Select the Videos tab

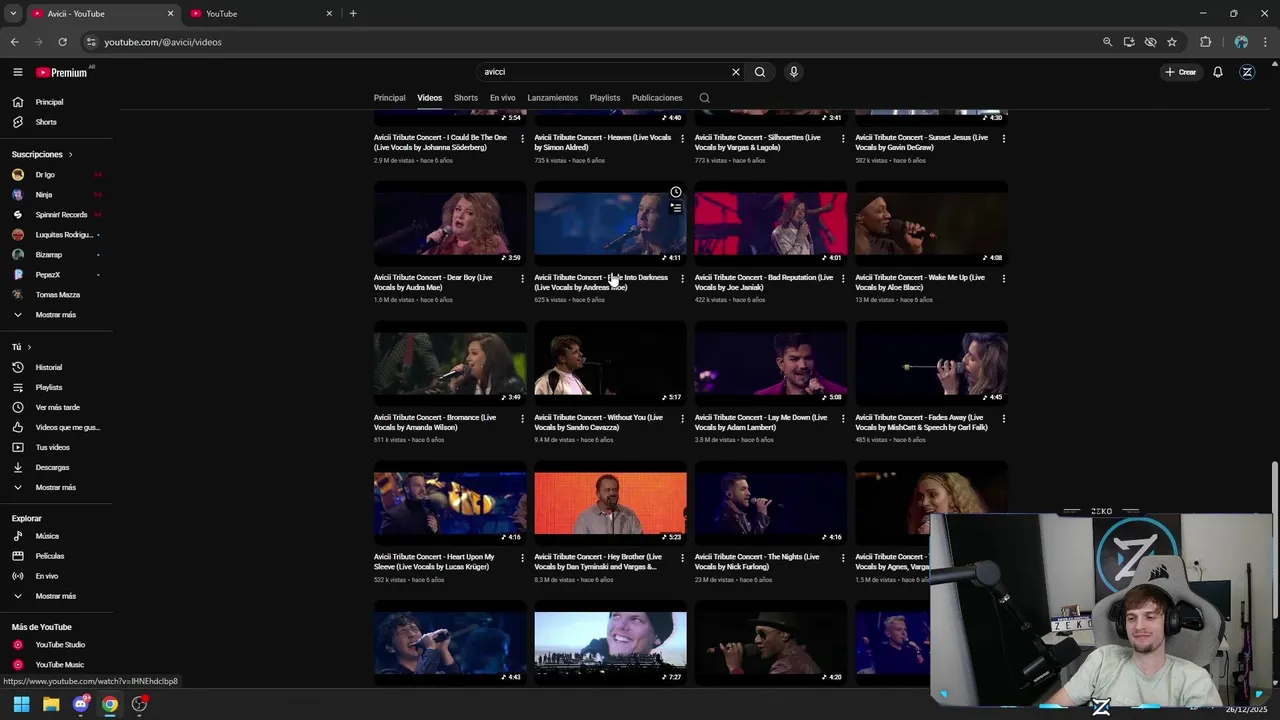430,98
